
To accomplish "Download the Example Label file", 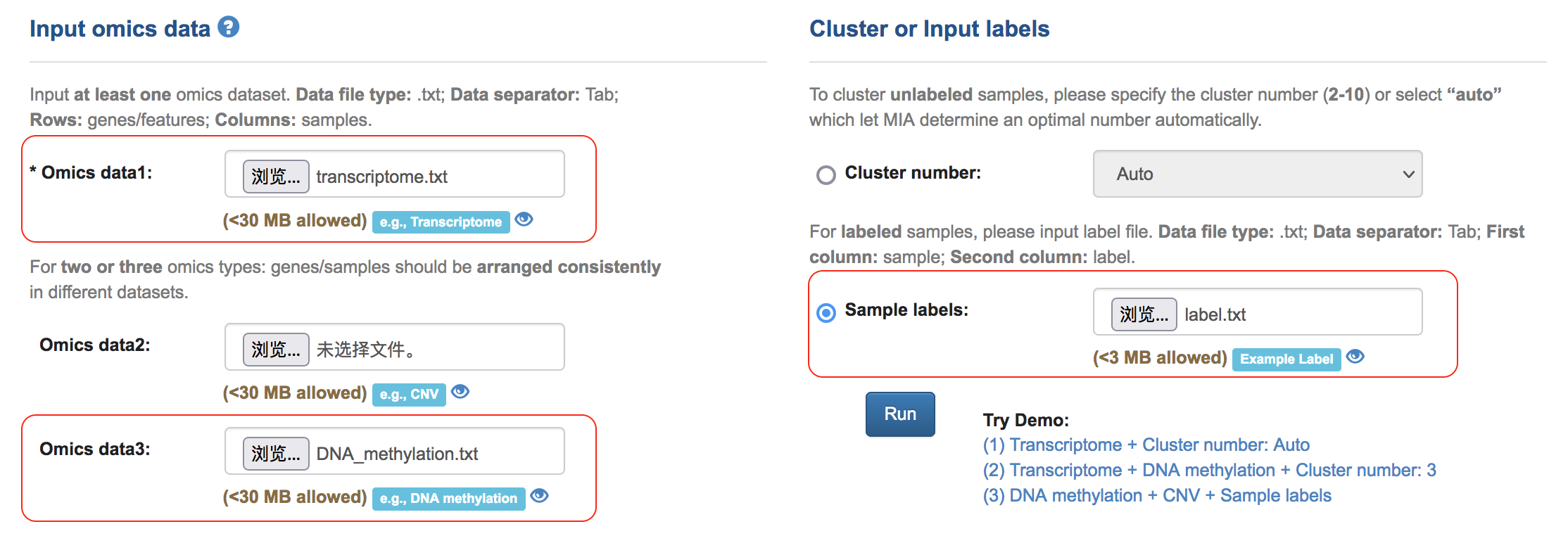I will pyautogui.click(x=1286, y=359).
